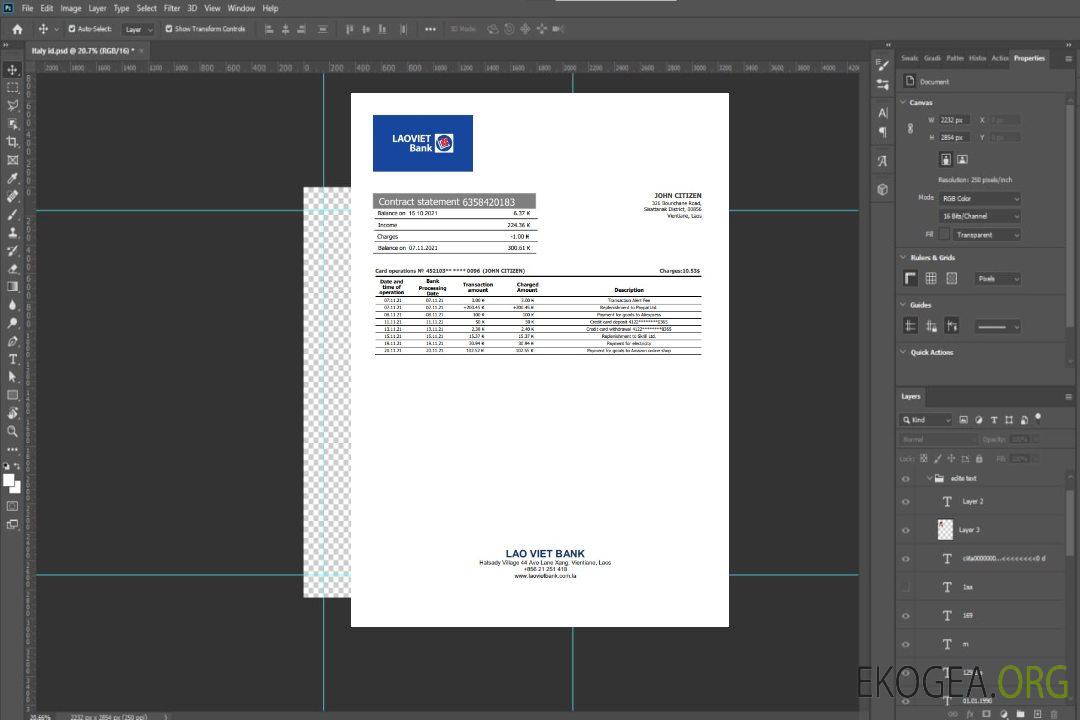Image resolution: width=1080 pixels, height=720 pixels.
Task: Collapse the 'edite text' layer group
Action: coord(927,479)
